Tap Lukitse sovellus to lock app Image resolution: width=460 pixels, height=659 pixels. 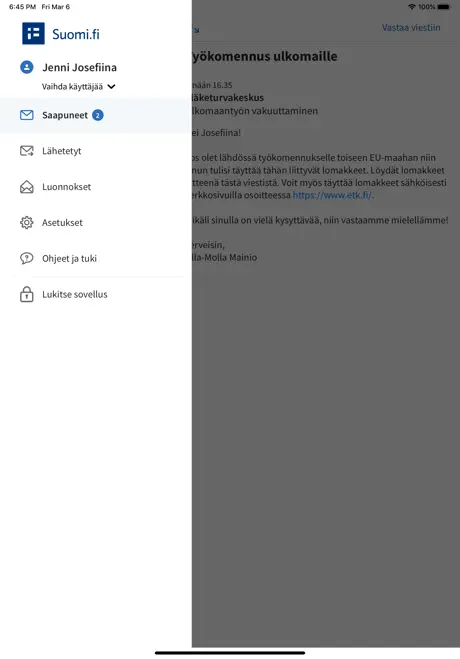click(x=96, y=294)
